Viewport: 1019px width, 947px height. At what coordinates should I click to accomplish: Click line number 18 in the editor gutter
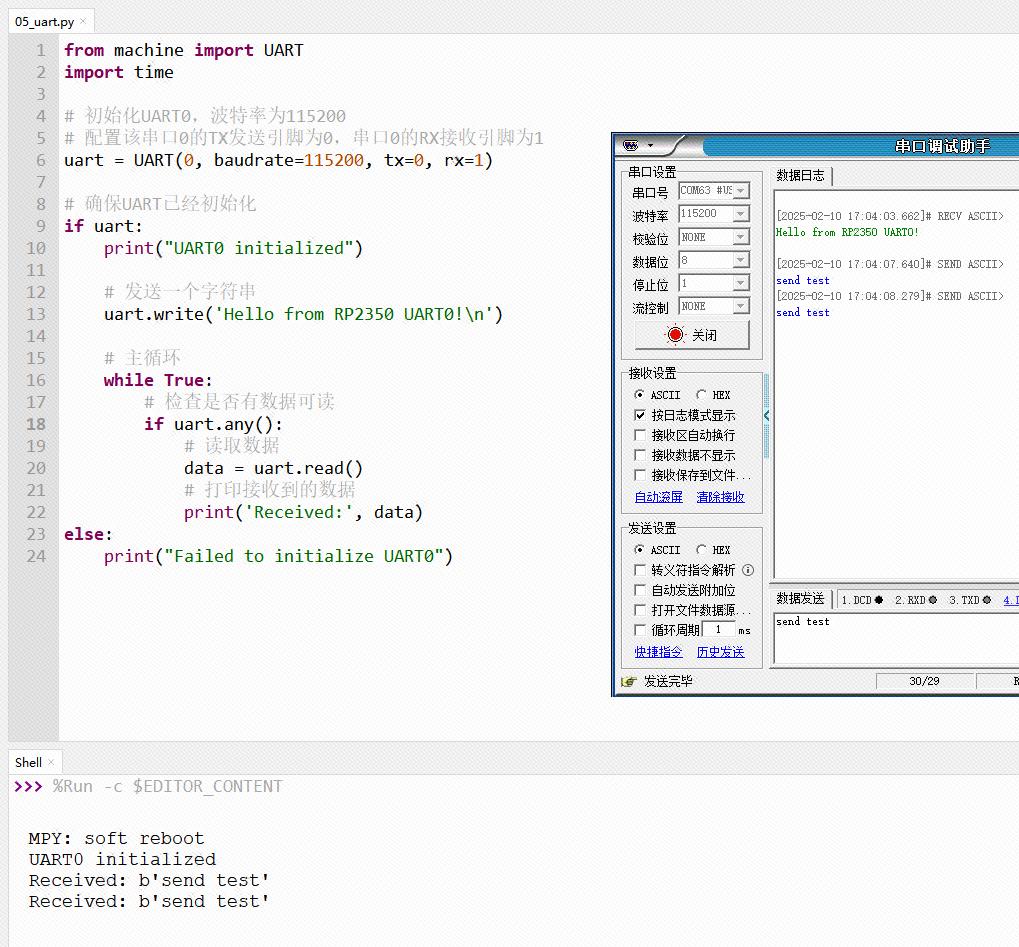coord(36,424)
